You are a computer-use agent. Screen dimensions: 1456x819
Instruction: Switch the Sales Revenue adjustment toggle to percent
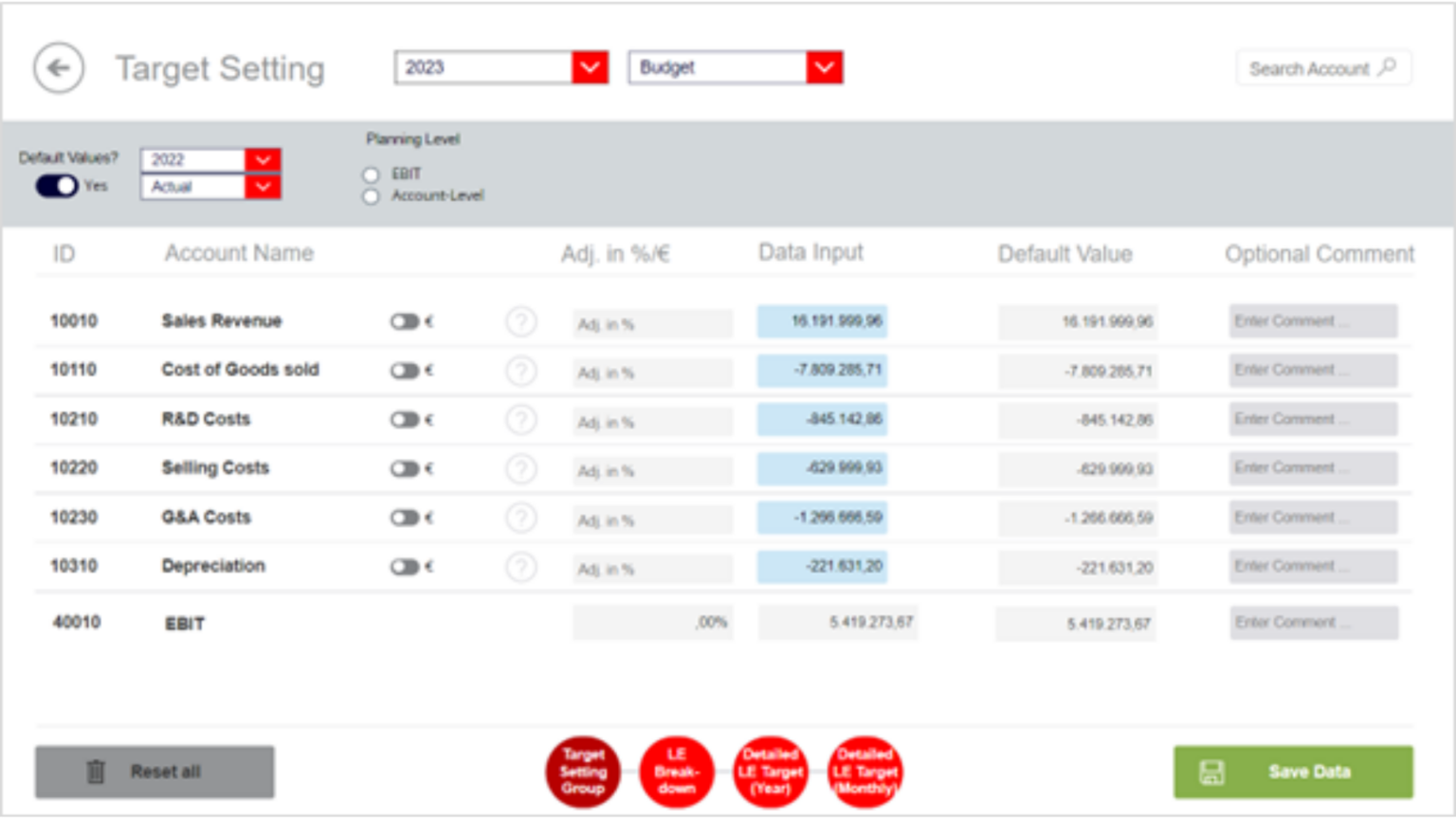point(408,322)
